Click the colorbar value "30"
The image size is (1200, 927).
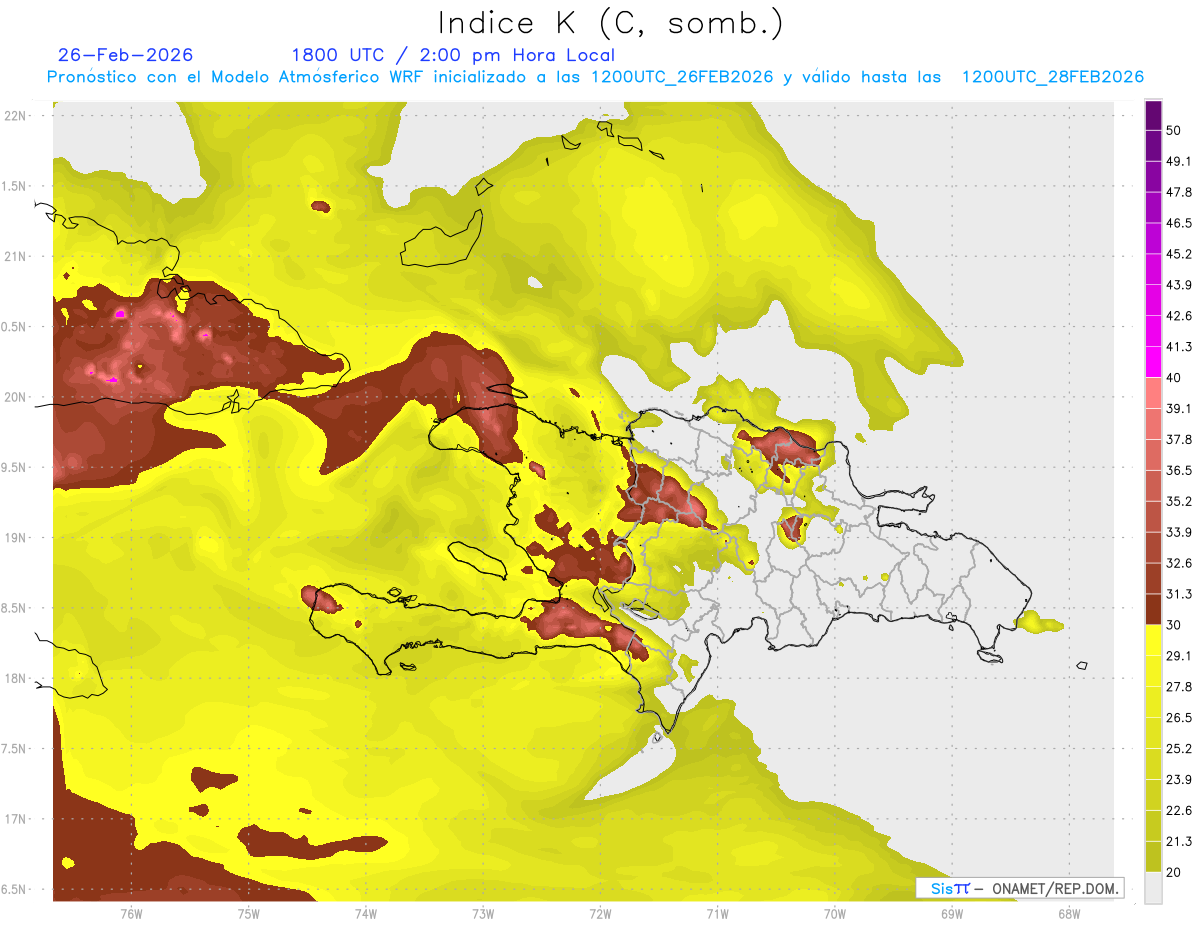pos(1174,625)
